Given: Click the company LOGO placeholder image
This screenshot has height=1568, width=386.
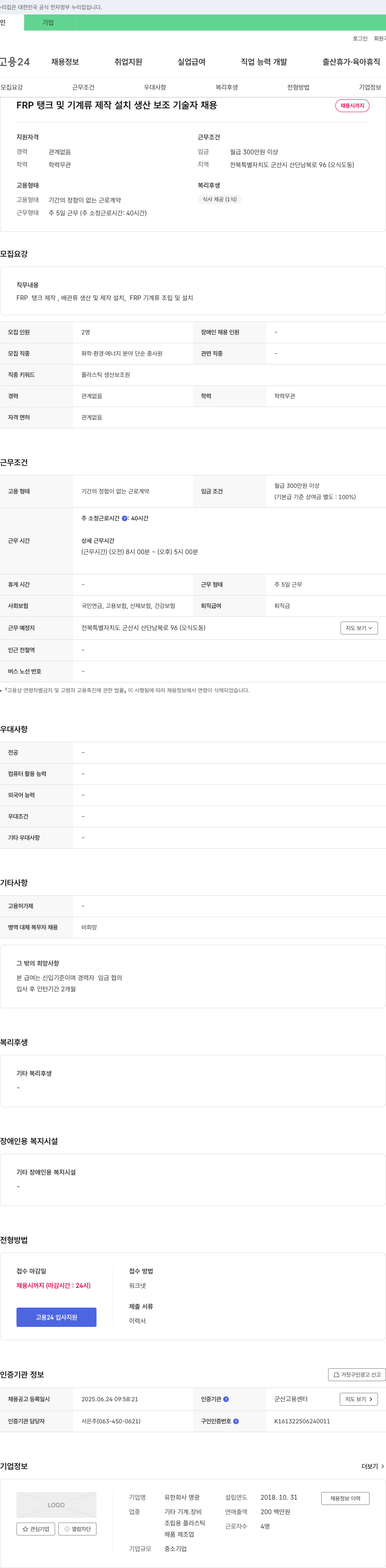Looking at the screenshot, I should 56,1505.
